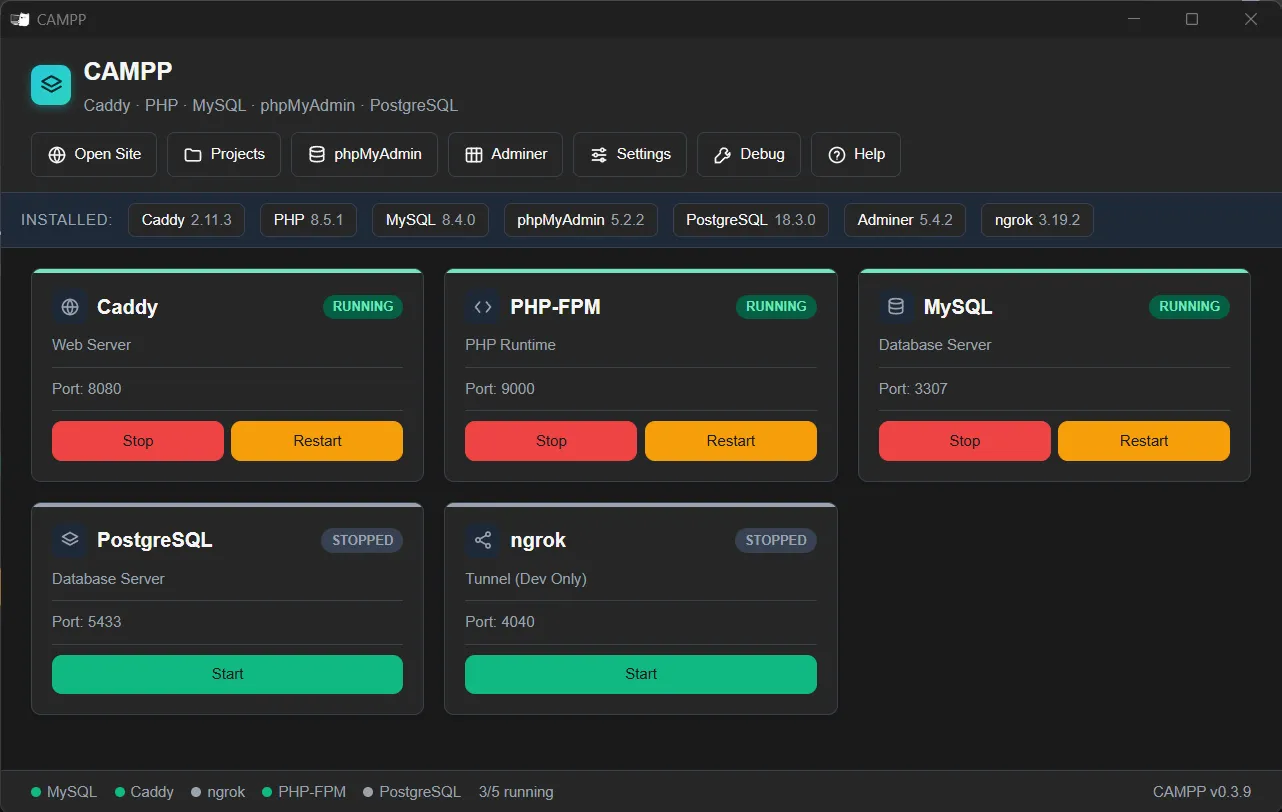
Task: Open the Projects toolbar button
Action: point(224,154)
